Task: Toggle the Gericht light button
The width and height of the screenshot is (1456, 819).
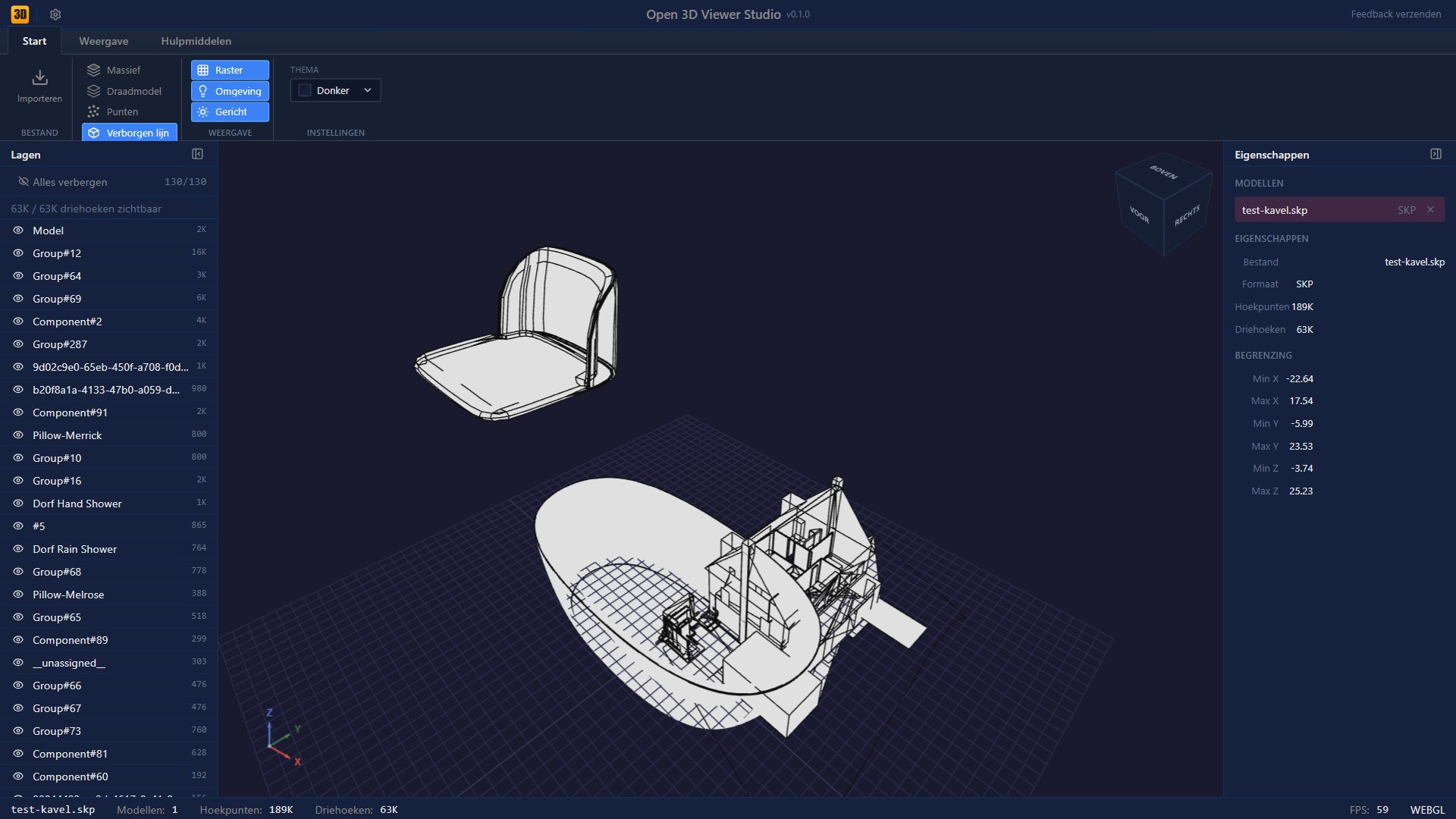Action: pyautogui.click(x=230, y=111)
